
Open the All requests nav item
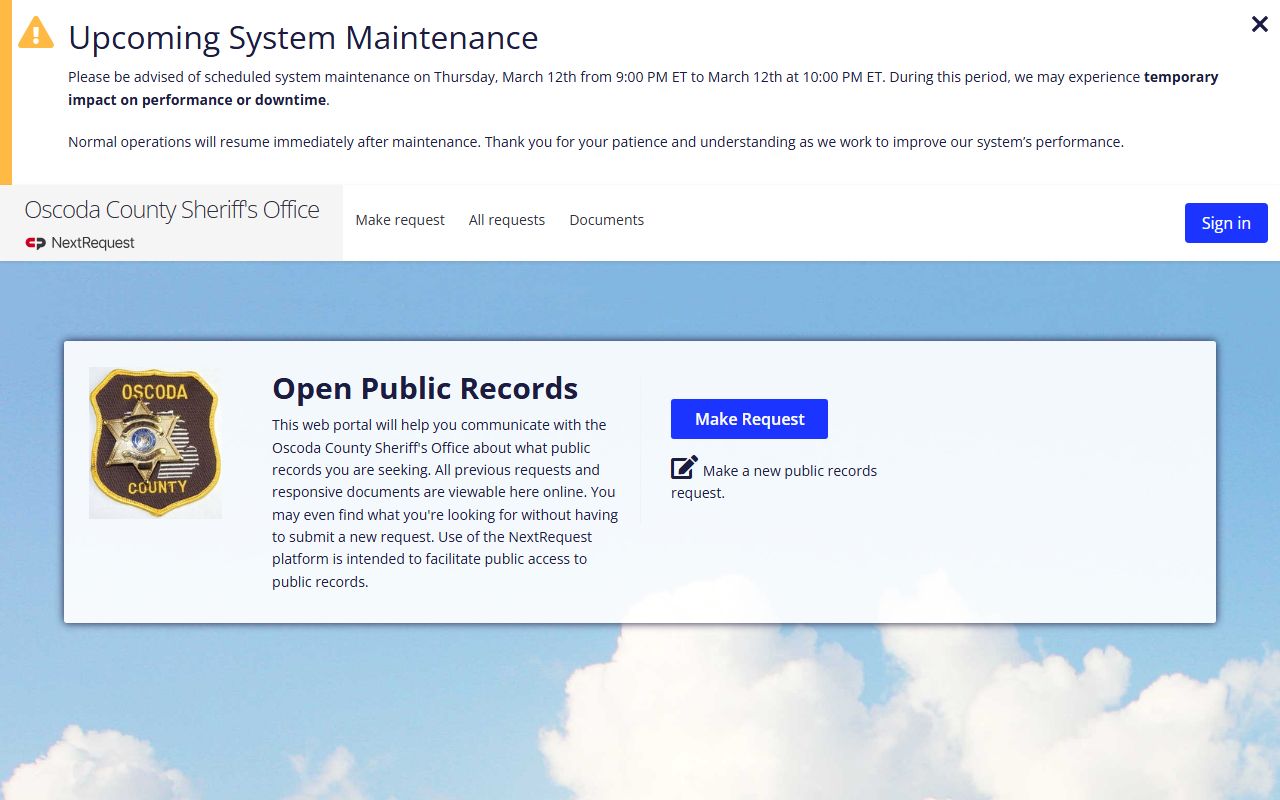click(507, 220)
